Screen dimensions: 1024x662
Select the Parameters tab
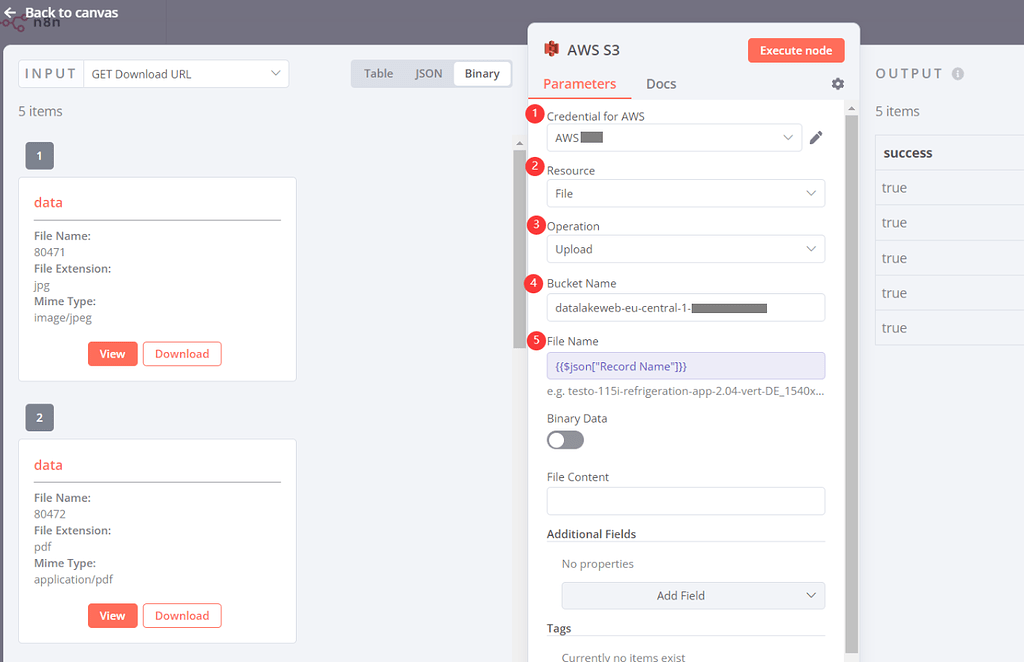coord(580,84)
